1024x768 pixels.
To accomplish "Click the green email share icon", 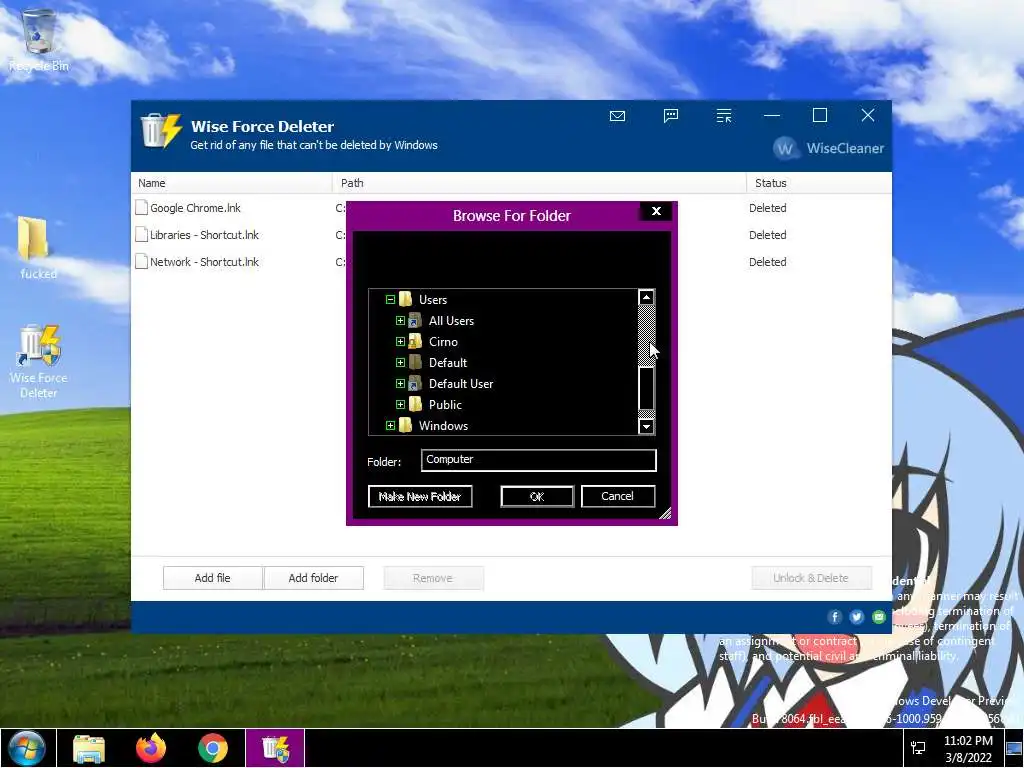I will click(879, 617).
